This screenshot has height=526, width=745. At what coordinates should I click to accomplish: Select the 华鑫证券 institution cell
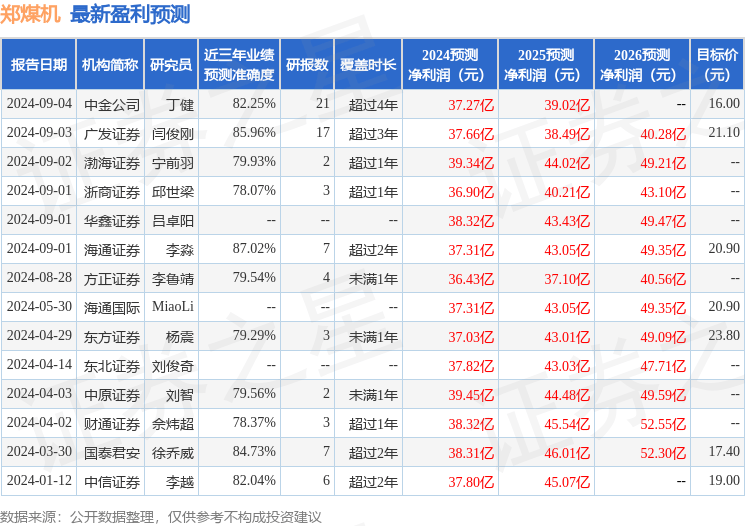[112, 220]
